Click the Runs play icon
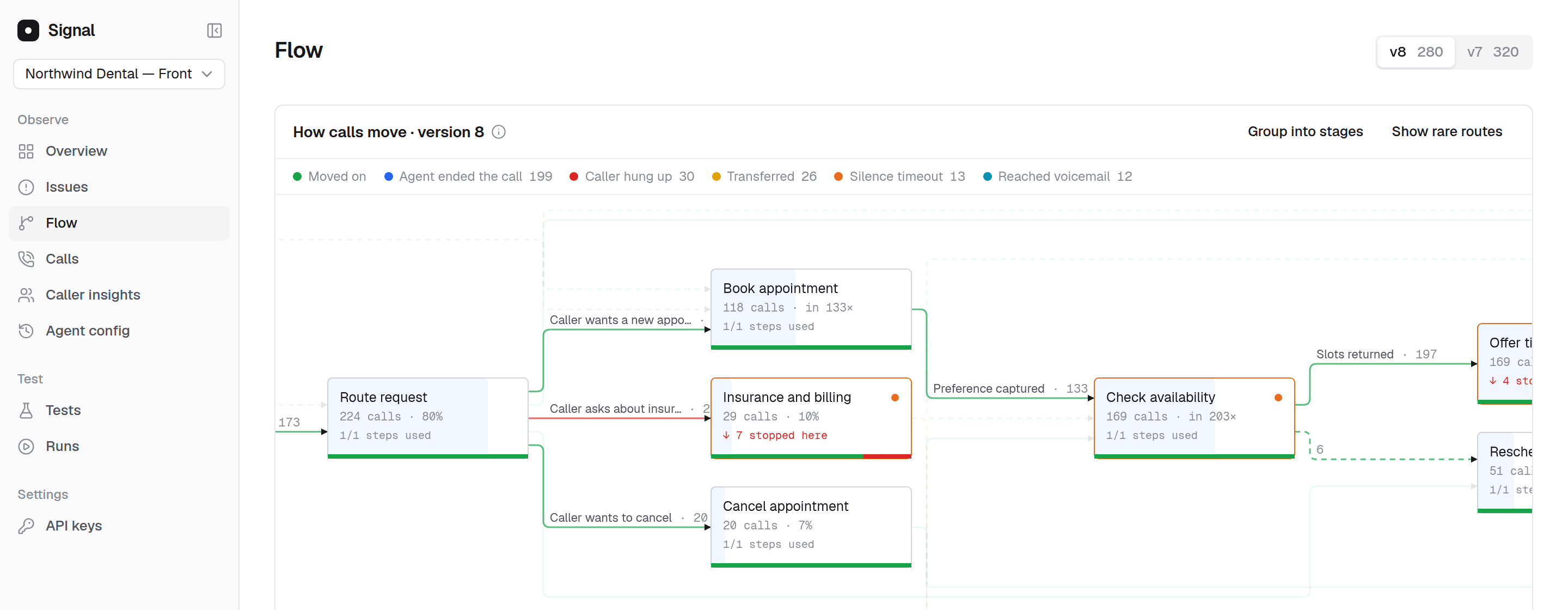The image size is (1568, 610). coord(26,446)
